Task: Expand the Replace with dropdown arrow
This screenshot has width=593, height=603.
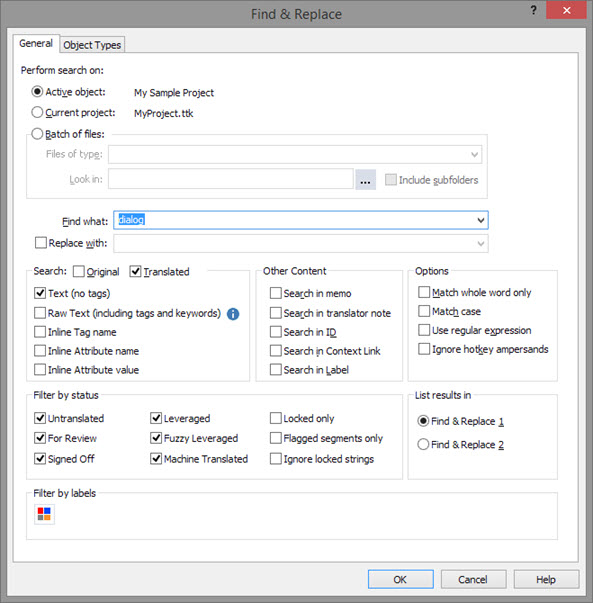Action: click(480, 244)
